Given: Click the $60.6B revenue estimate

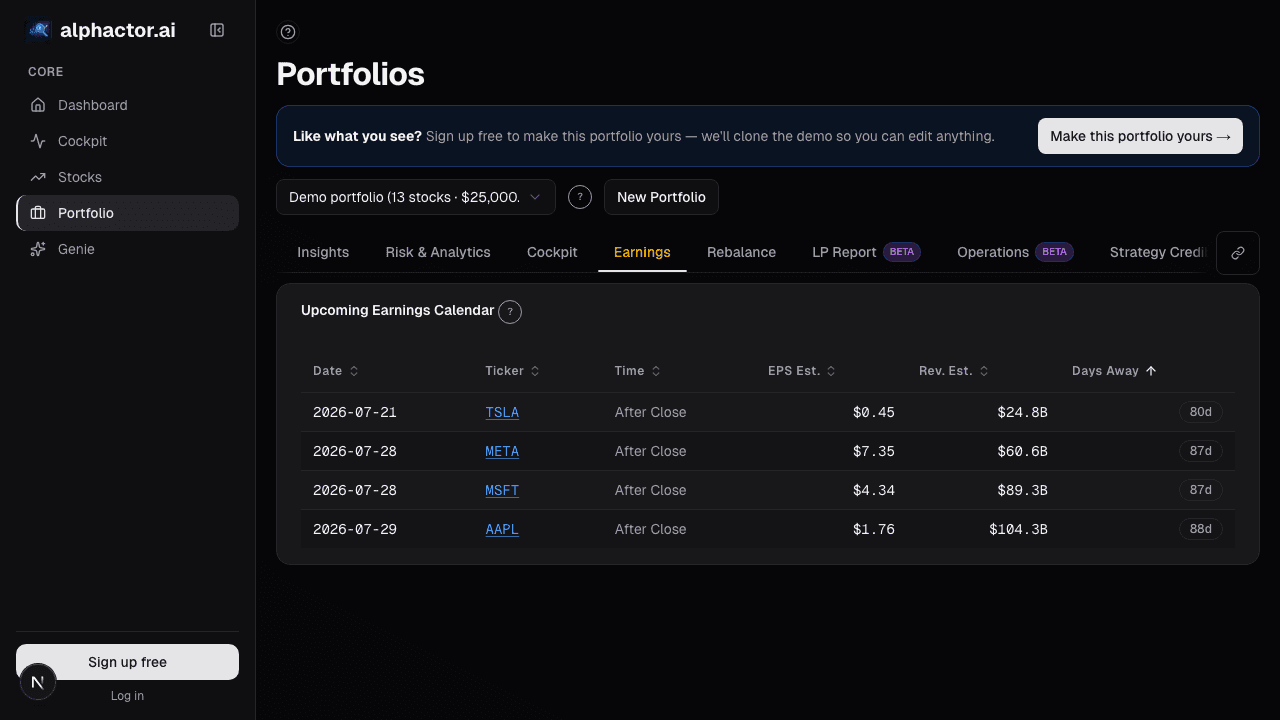Looking at the screenshot, I should (x=1022, y=451).
